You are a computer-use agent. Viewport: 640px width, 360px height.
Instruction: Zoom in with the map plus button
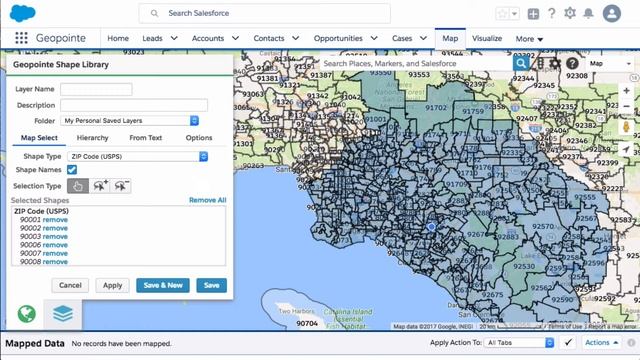626,91
